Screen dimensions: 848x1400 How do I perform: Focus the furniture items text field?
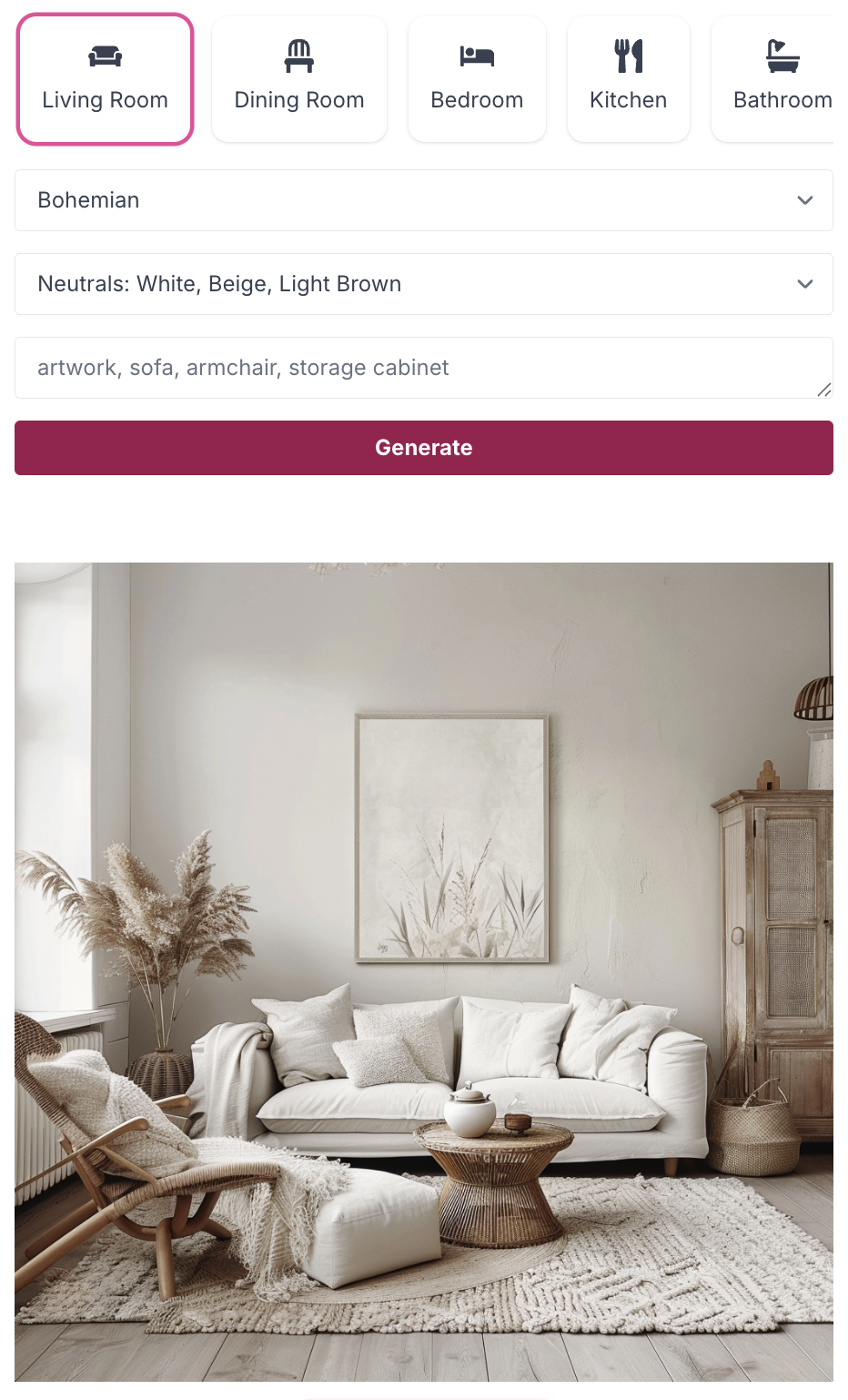click(x=424, y=368)
